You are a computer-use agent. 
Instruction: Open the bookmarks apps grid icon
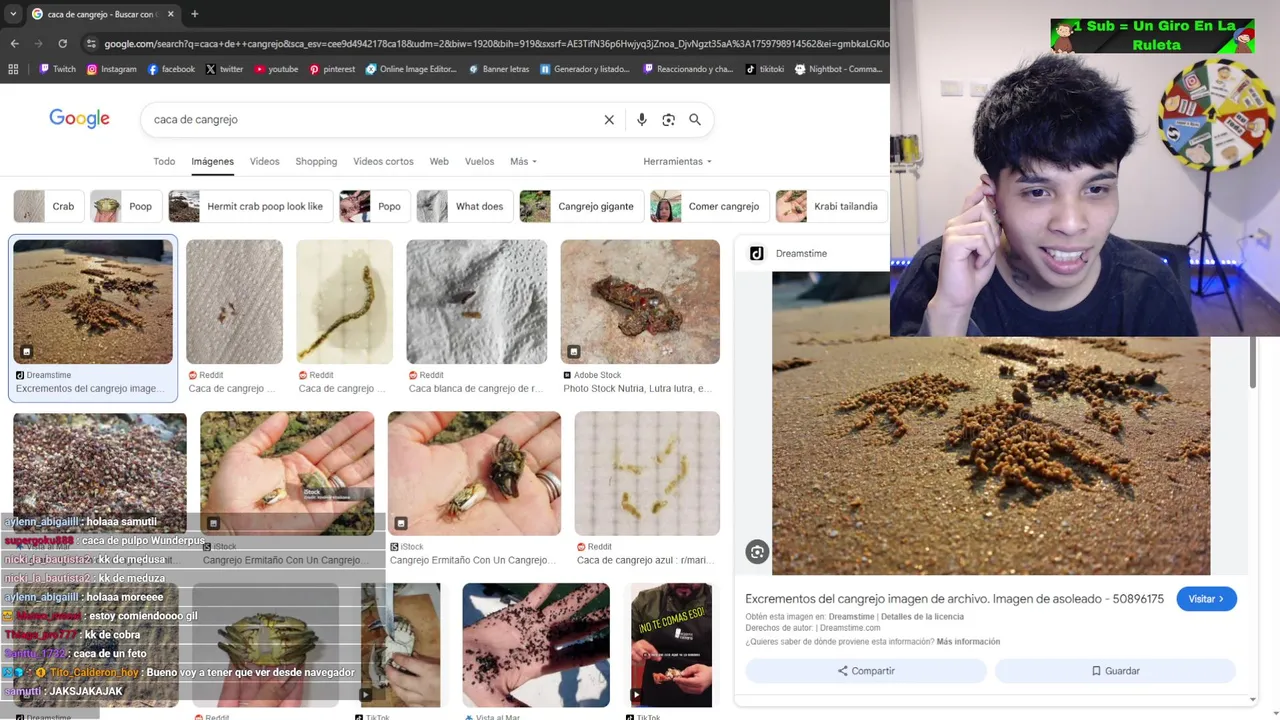[13, 69]
